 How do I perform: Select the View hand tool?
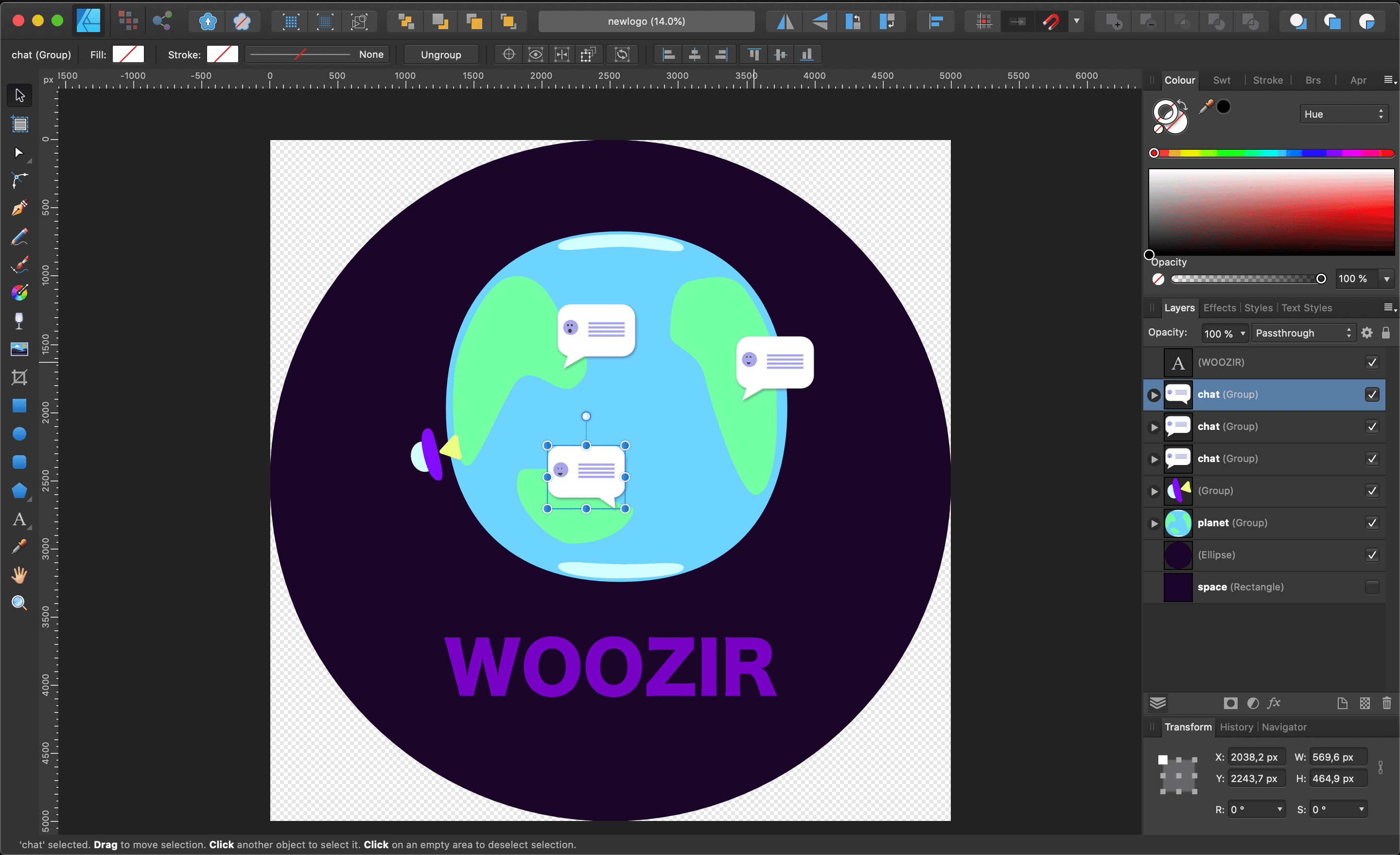pos(19,575)
